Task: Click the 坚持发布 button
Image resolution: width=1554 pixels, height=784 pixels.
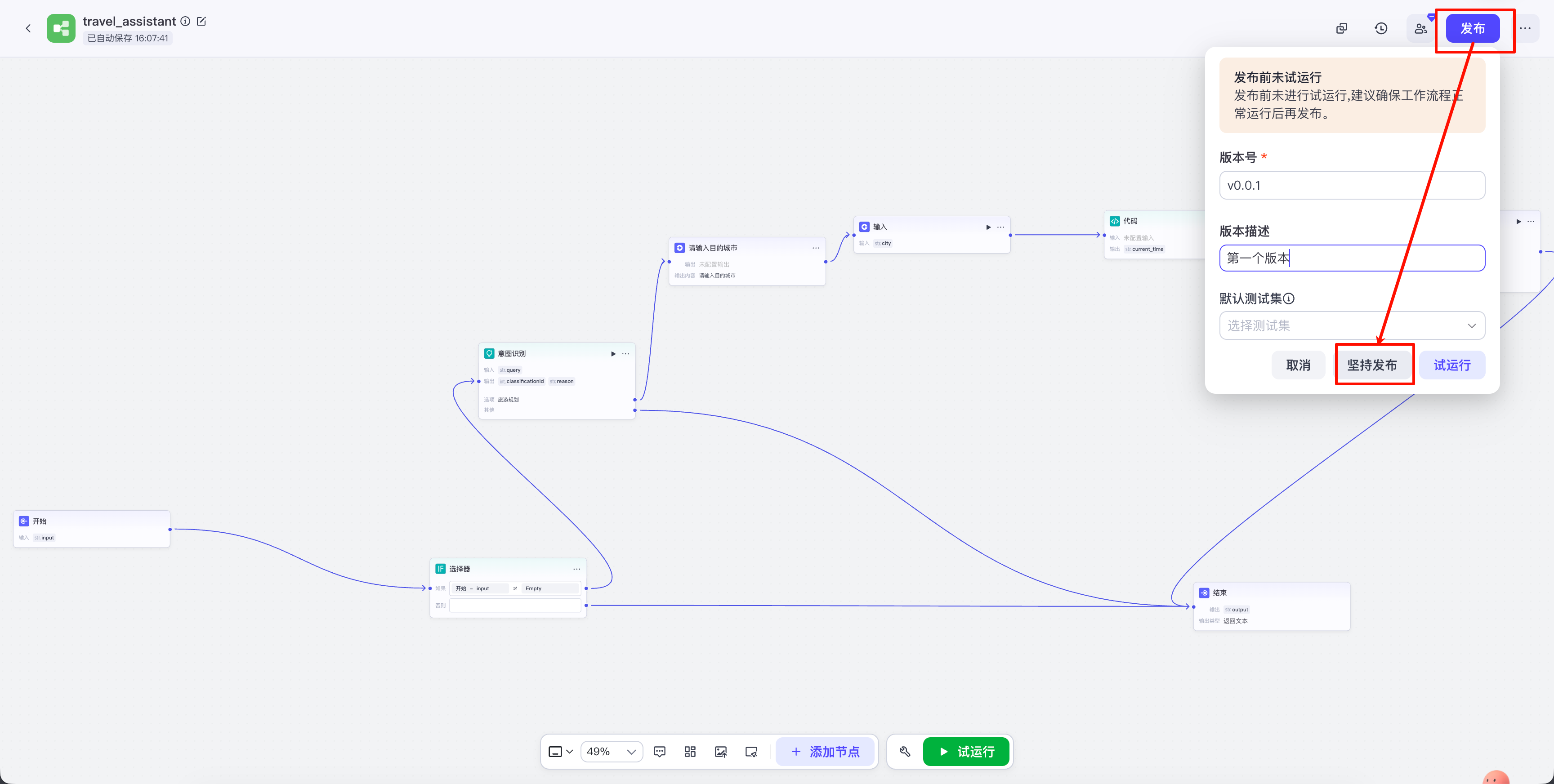Action: point(1372,365)
